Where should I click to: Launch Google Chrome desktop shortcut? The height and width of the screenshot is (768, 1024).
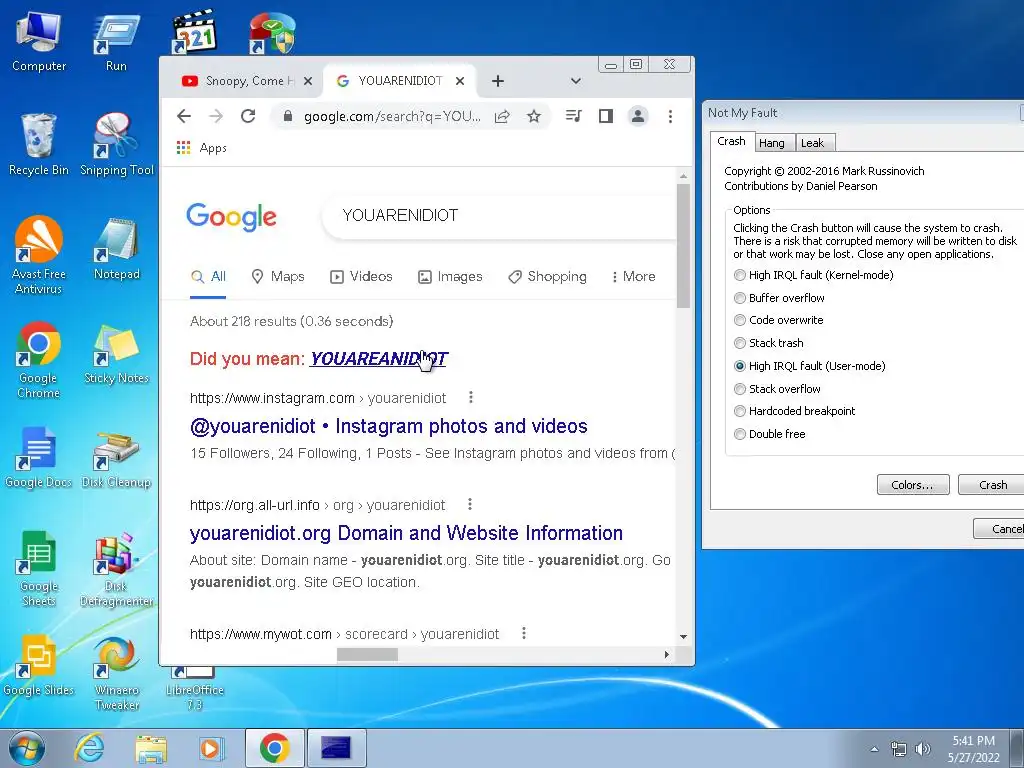39,360
